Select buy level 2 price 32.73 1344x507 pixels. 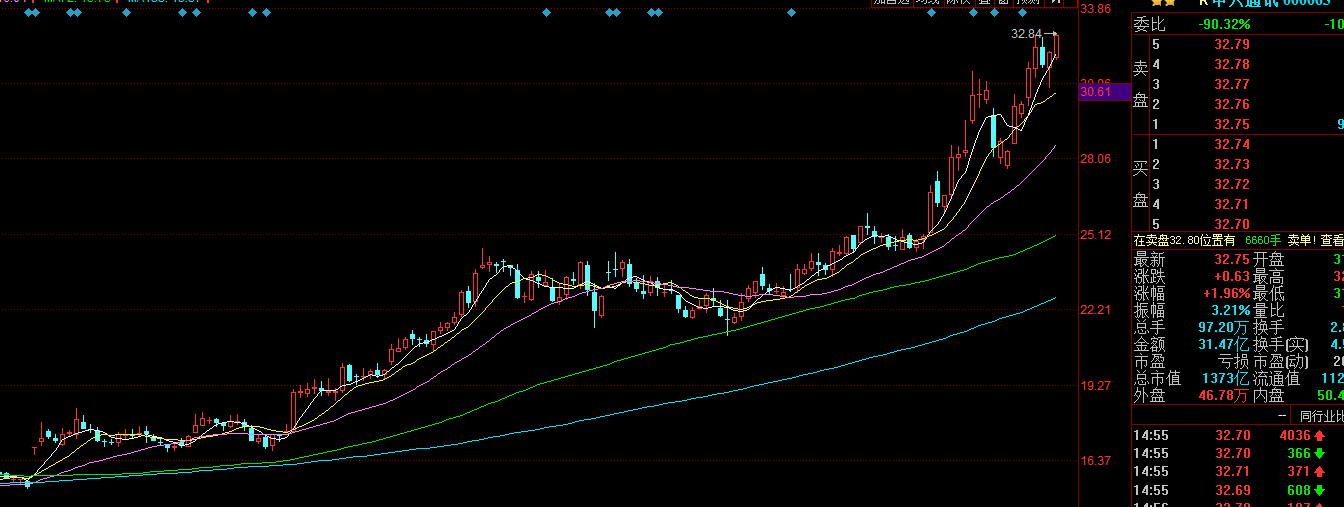pos(1232,164)
